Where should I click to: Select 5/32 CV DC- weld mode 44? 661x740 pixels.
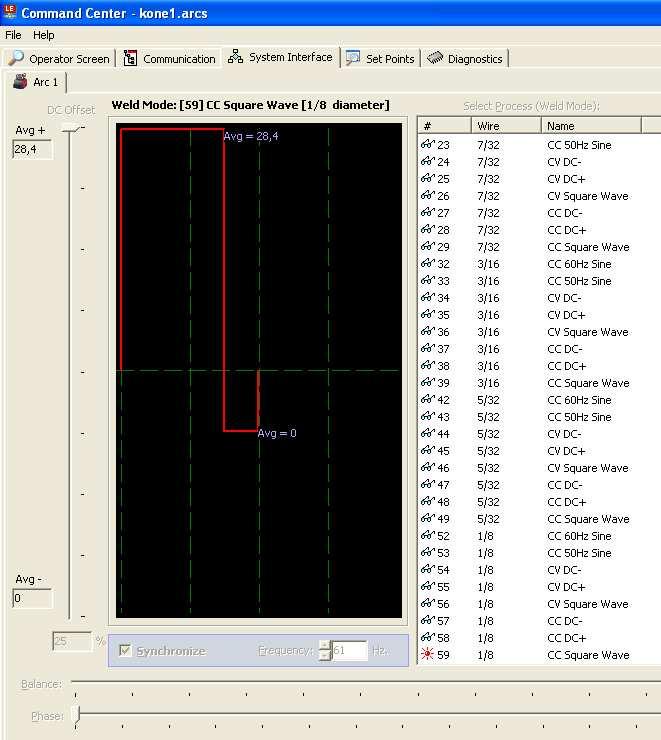click(x=539, y=434)
